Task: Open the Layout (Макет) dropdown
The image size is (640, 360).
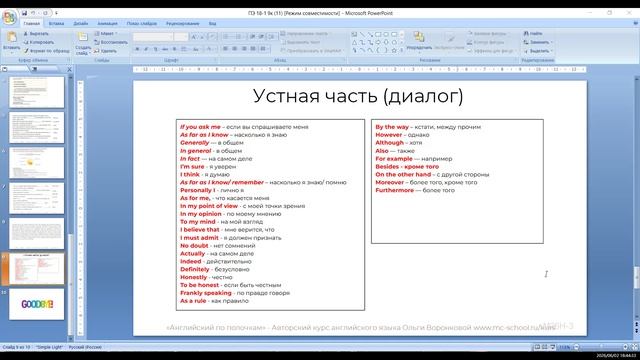Action: (106, 33)
